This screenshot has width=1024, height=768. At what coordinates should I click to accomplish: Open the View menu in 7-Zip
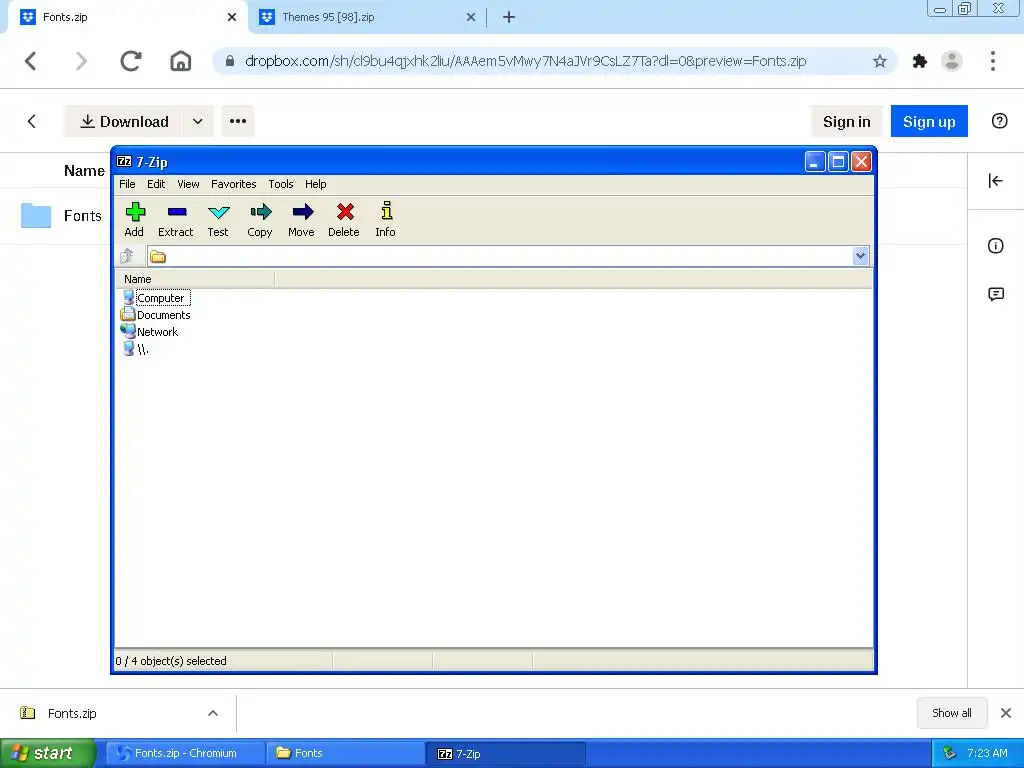pos(189,184)
